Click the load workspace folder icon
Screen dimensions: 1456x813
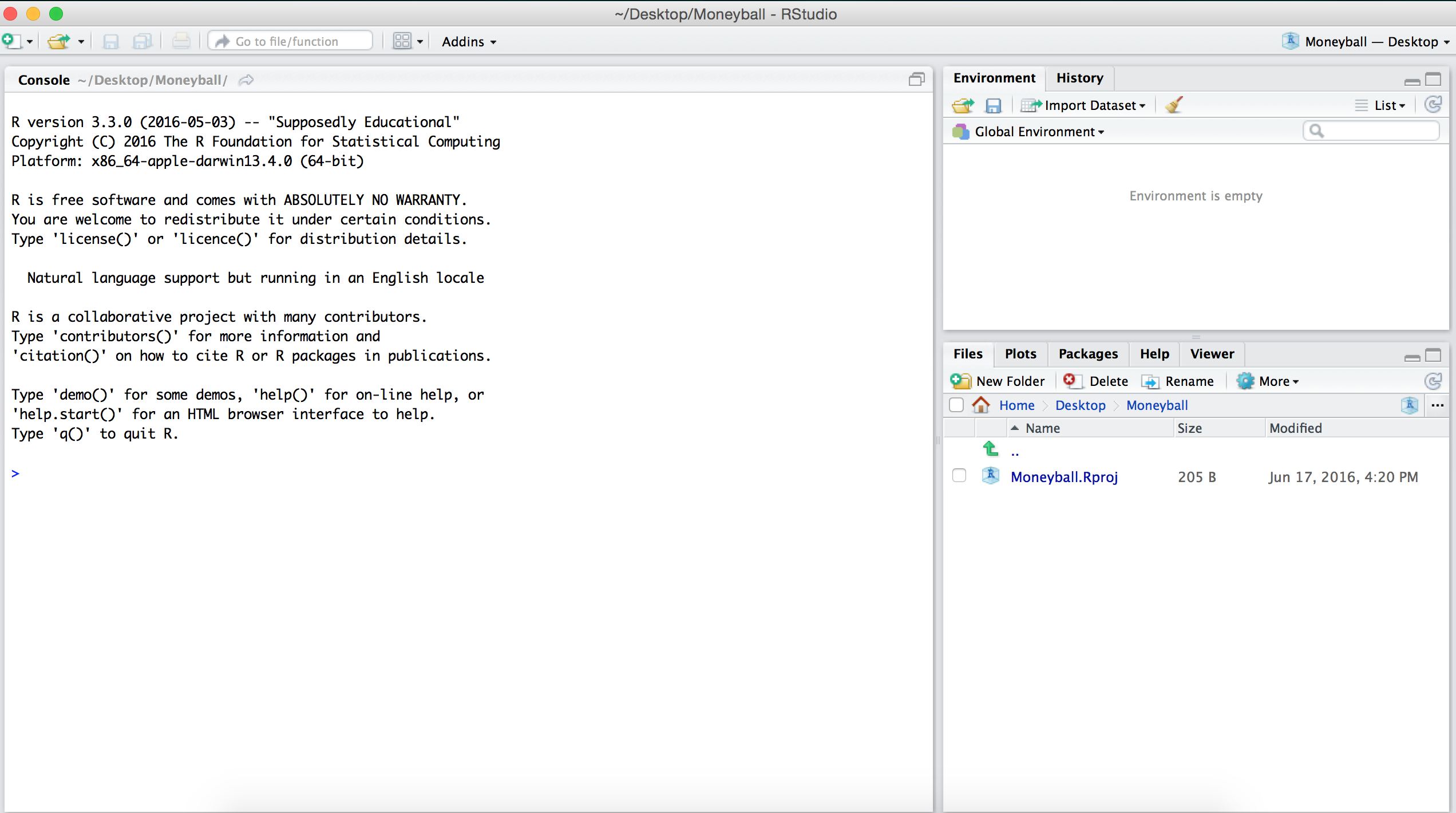[x=963, y=105]
